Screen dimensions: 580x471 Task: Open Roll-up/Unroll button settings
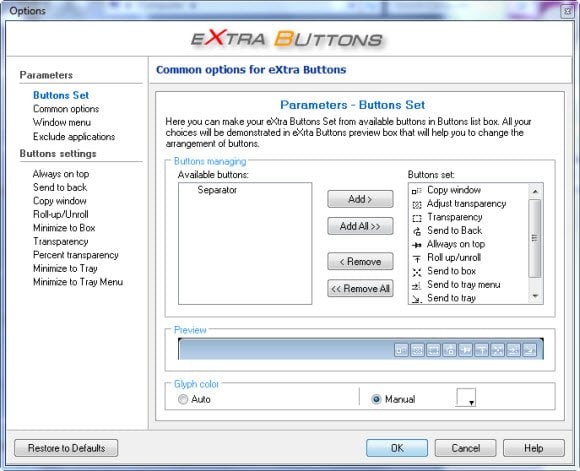click(61, 214)
